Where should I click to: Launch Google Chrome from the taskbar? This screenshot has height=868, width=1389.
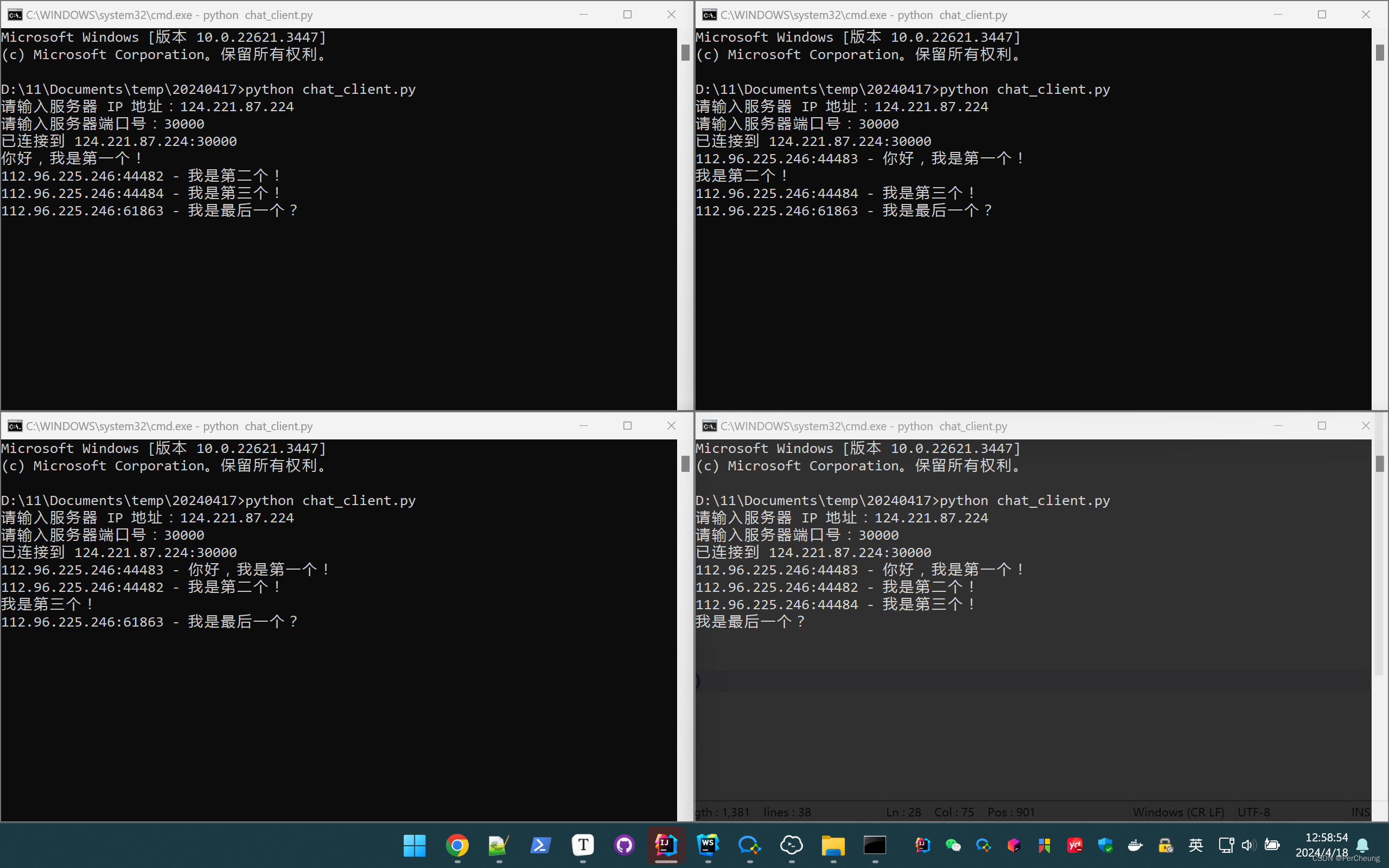click(x=457, y=845)
